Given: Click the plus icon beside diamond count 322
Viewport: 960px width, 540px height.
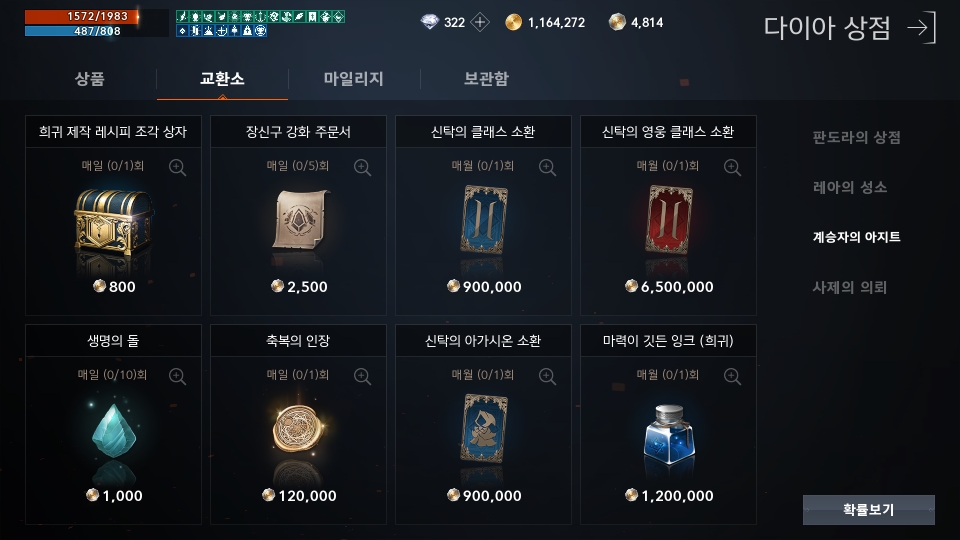Looking at the screenshot, I should [x=480, y=23].
